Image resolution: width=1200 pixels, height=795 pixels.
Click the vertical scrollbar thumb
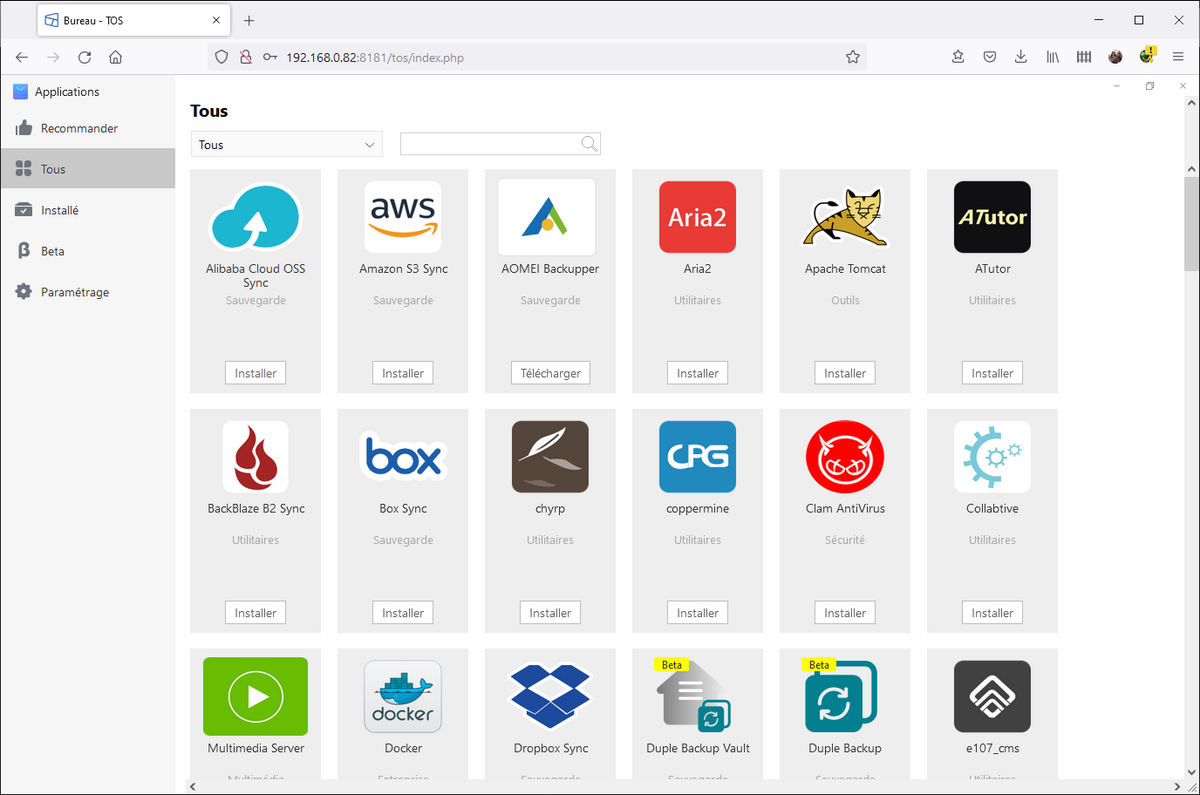[1190, 224]
